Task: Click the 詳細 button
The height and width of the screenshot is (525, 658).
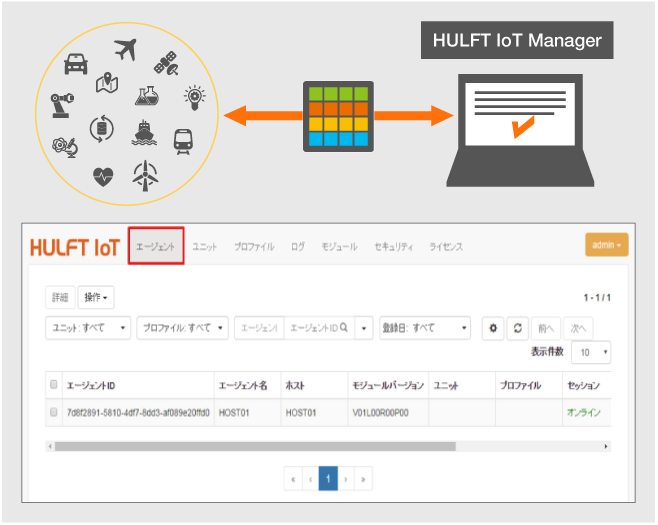Action: tap(60, 298)
